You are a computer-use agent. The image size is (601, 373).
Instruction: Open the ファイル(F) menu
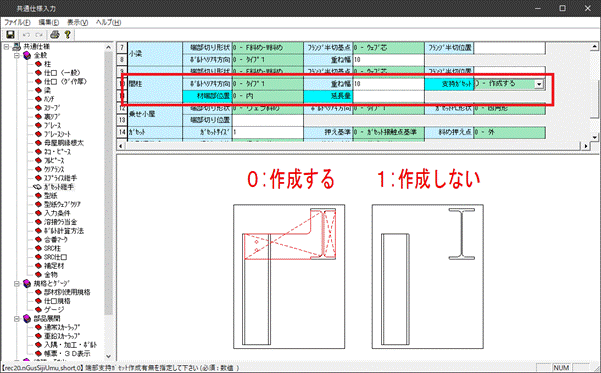click(17, 22)
